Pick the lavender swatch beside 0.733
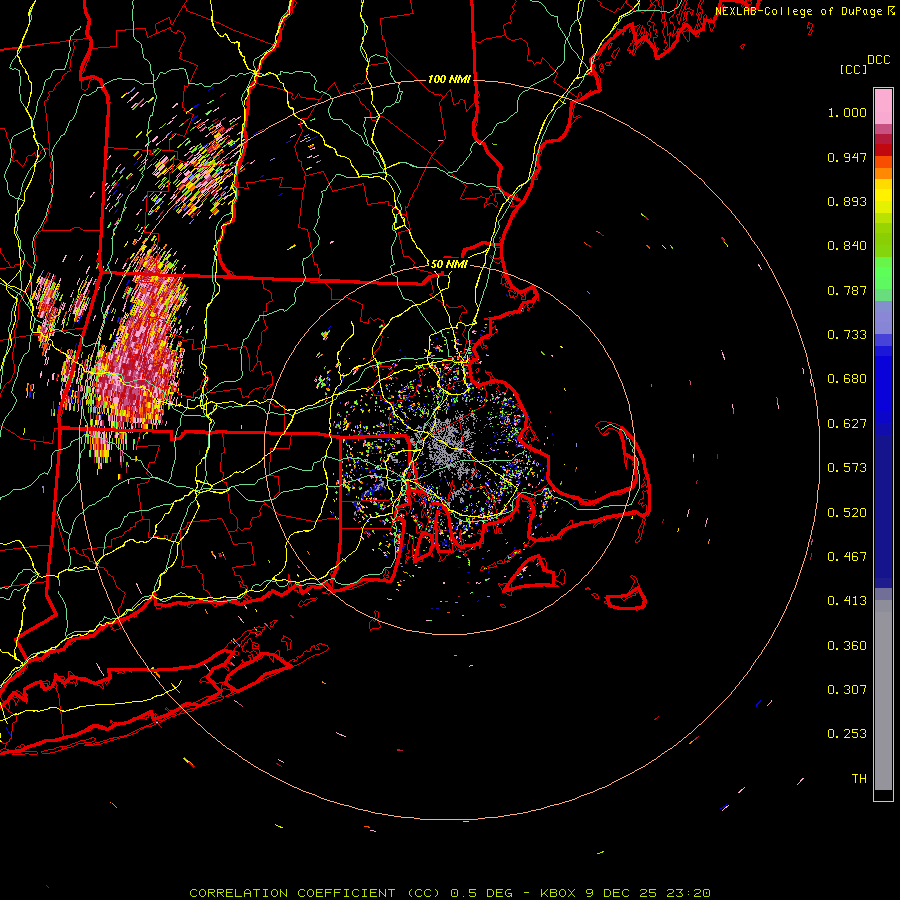900x900 pixels. 883,317
